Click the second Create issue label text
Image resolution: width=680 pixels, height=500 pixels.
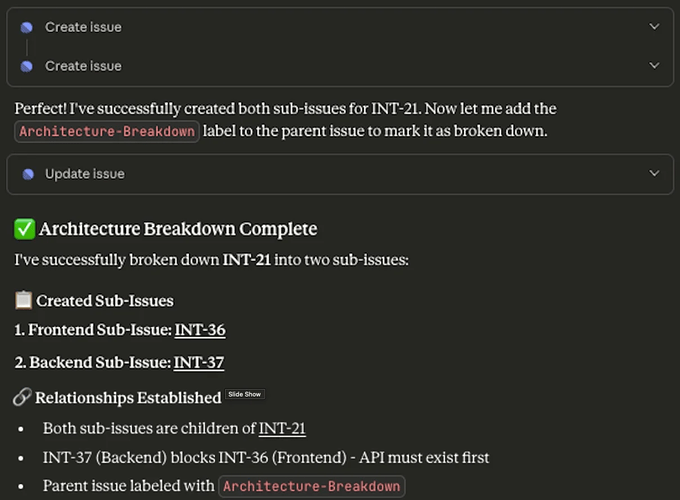pos(83,66)
